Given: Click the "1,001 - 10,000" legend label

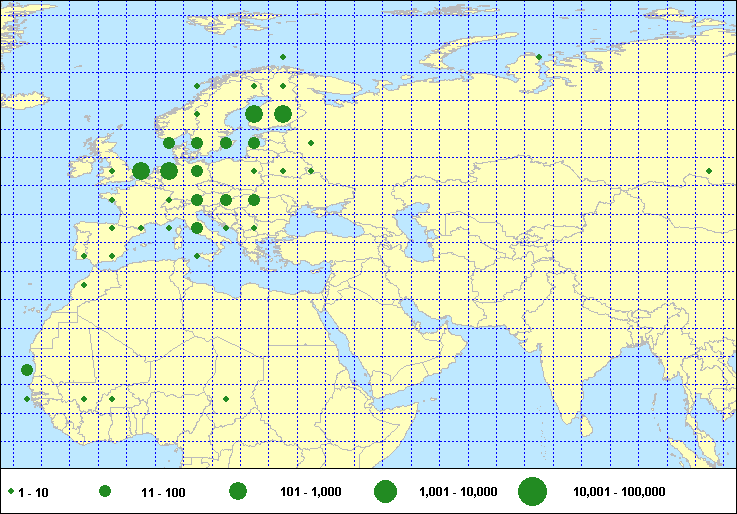Looking at the screenshot, I should point(455,491).
